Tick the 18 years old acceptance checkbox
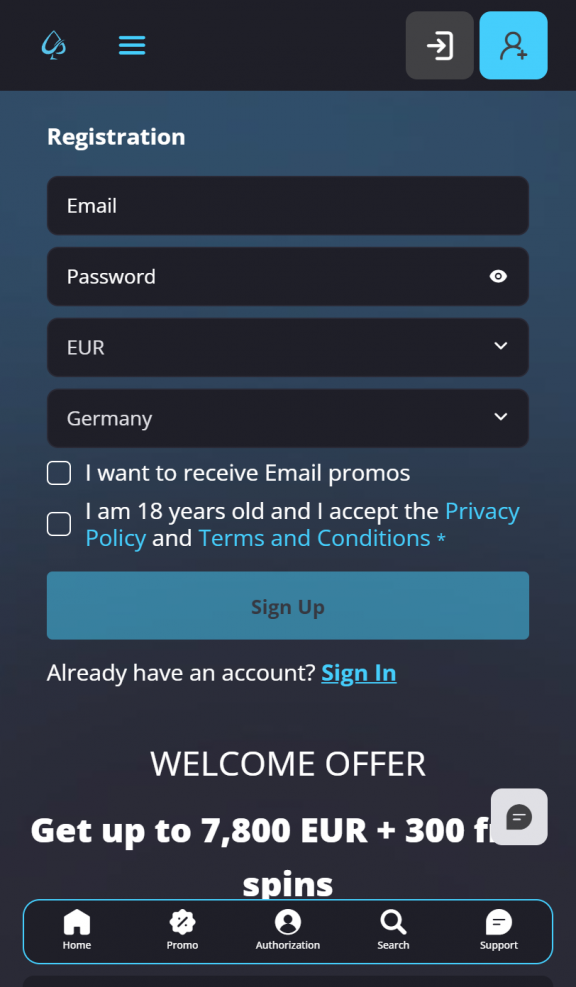 click(x=59, y=524)
